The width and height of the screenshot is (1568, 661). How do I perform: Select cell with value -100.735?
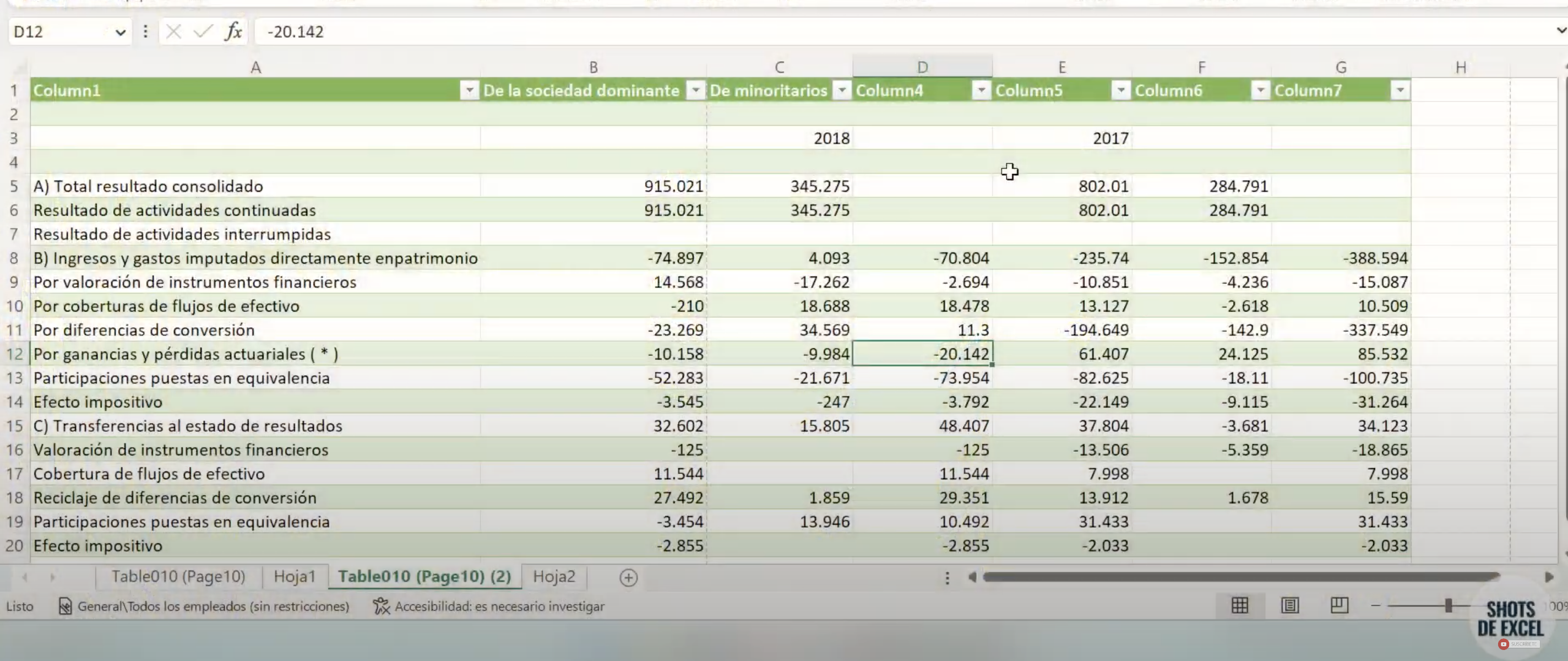click(x=1342, y=378)
